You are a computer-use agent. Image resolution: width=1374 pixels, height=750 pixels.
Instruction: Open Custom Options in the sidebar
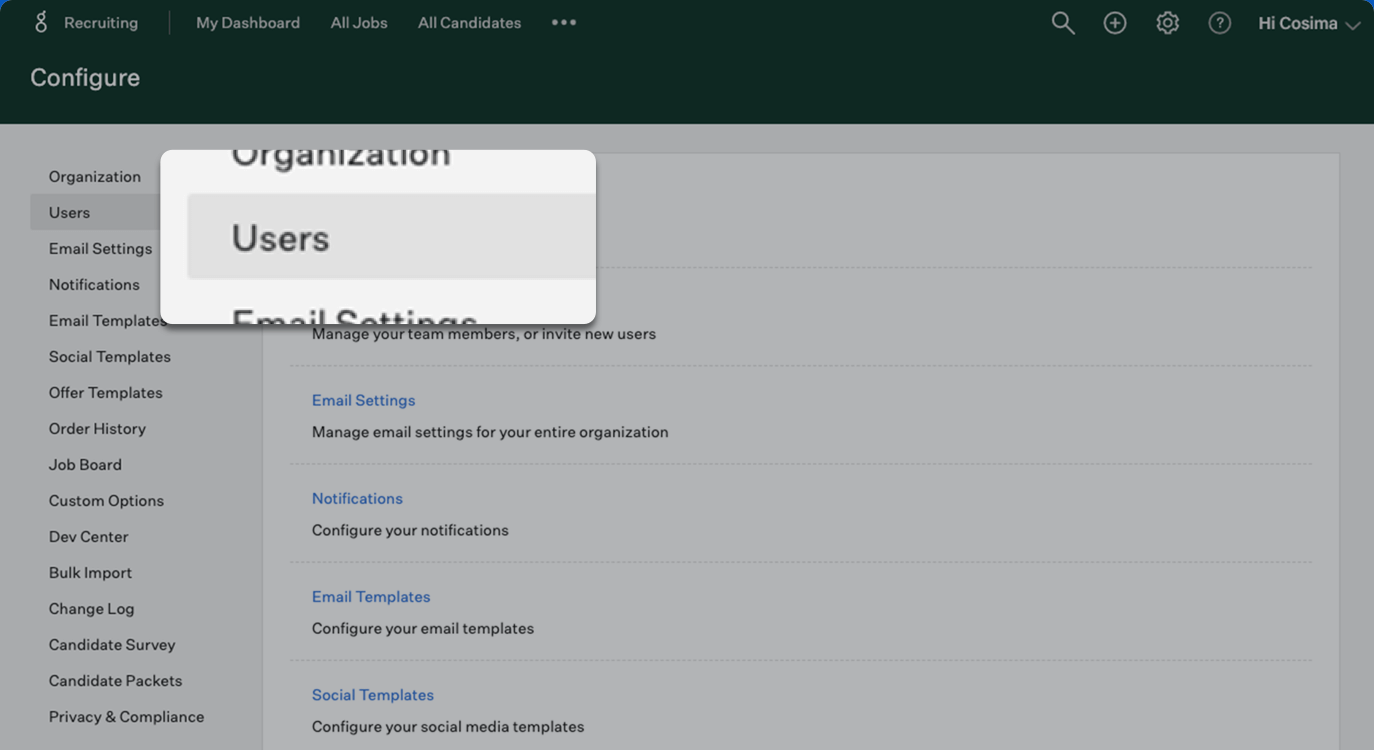pos(106,500)
